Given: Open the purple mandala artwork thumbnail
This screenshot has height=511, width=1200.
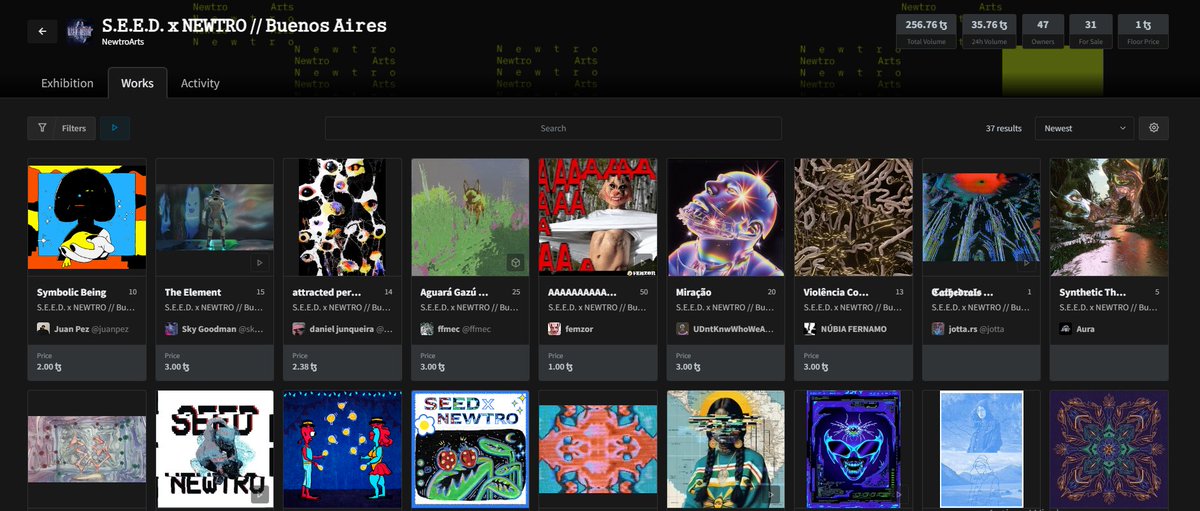Looking at the screenshot, I should [x=1109, y=449].
